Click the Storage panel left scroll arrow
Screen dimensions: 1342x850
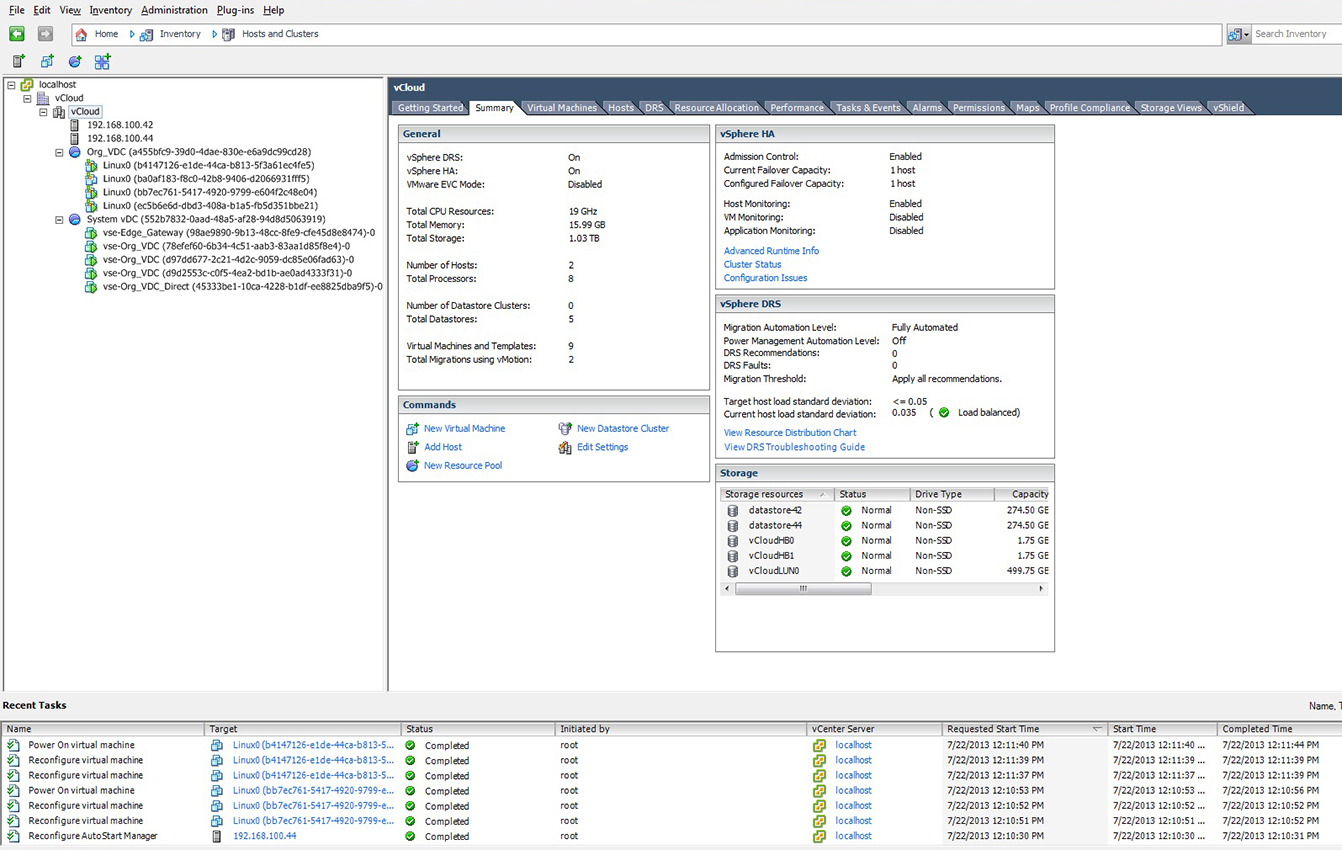point(727,589)
